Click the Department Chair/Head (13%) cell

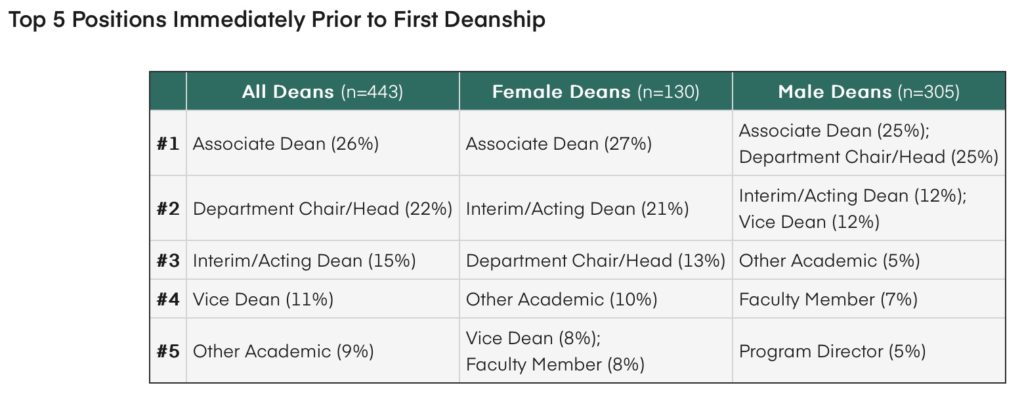(595, 260)
